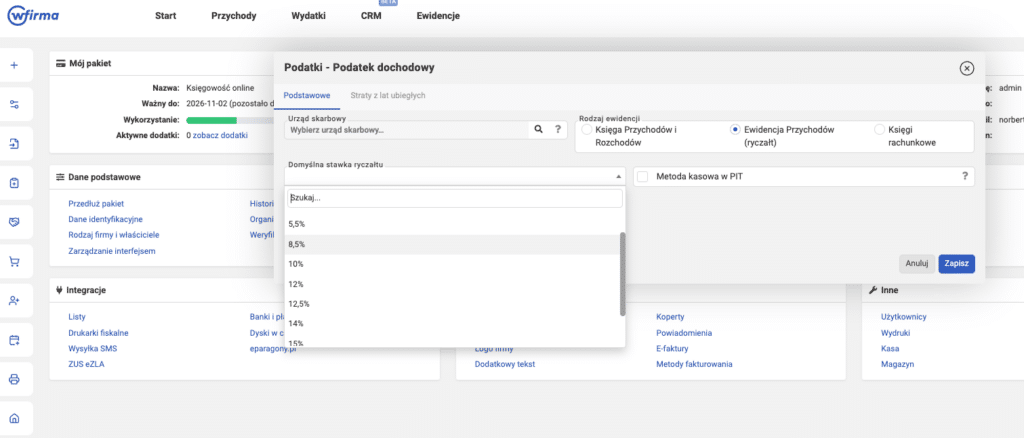Open the Ewidencje menu

[x=438, y=16]
